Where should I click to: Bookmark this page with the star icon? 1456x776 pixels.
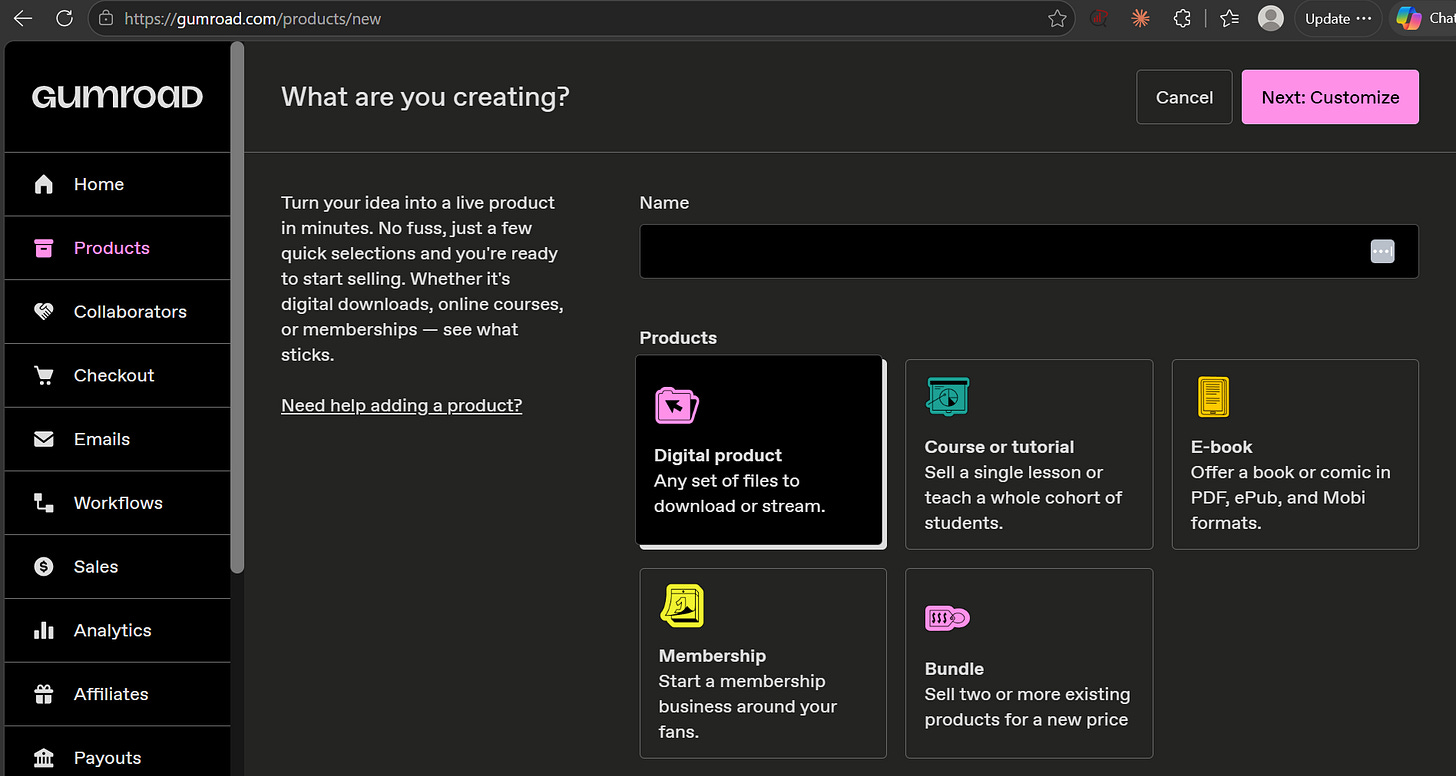pyautogui.click(x=1057, y=18)
